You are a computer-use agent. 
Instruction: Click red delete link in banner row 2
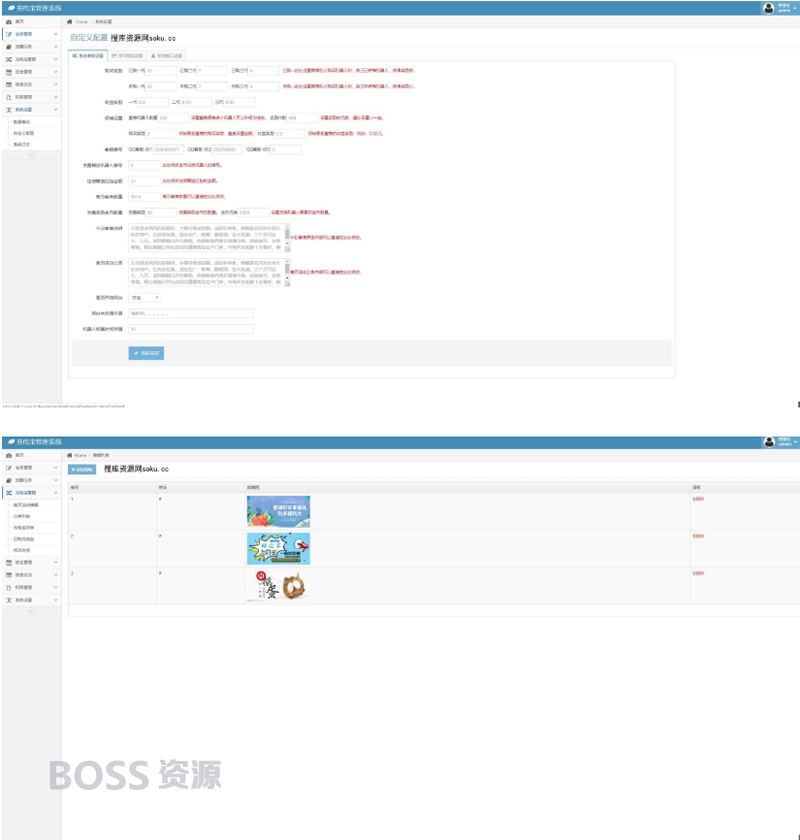(x=698, y=536)
